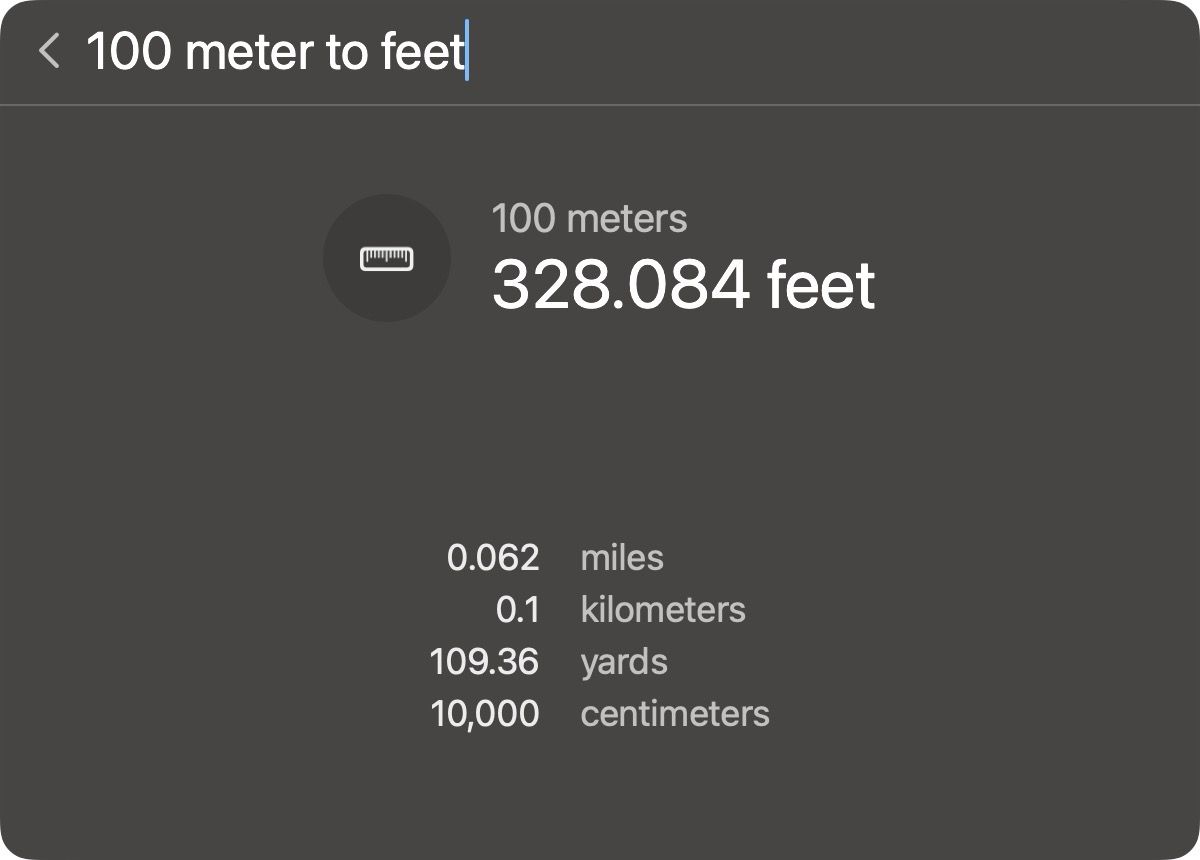This screenshot has width=1200, height=860.
Task: Click the "yards" unit label
Action: click(623, 661)
